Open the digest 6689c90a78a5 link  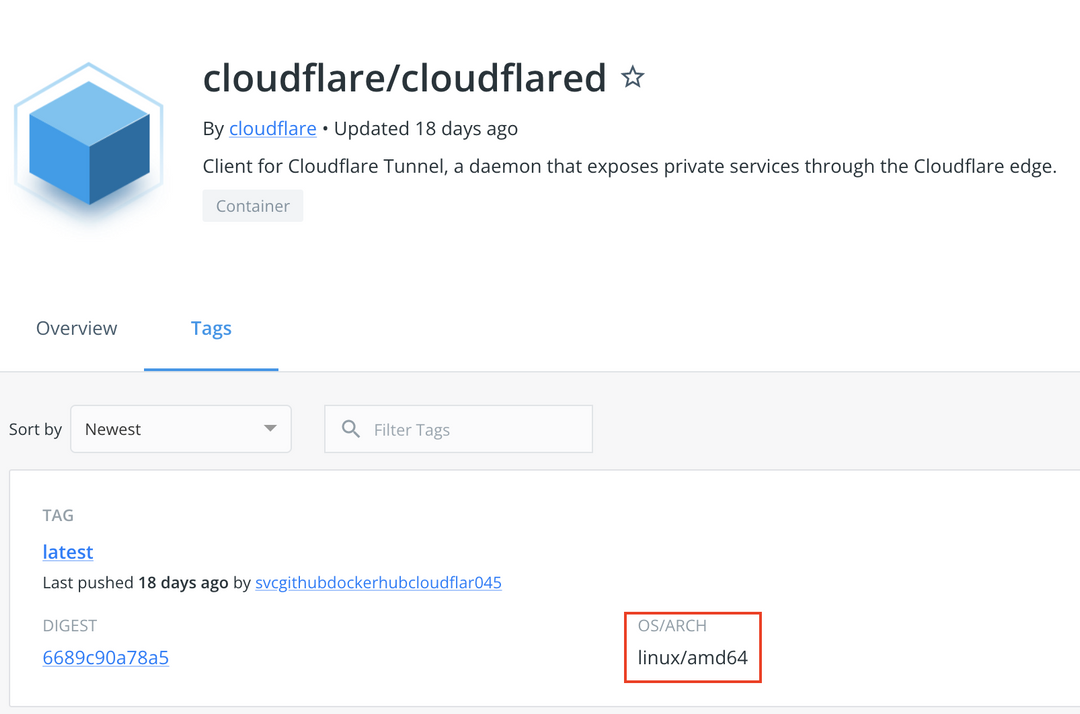point(105,658)
